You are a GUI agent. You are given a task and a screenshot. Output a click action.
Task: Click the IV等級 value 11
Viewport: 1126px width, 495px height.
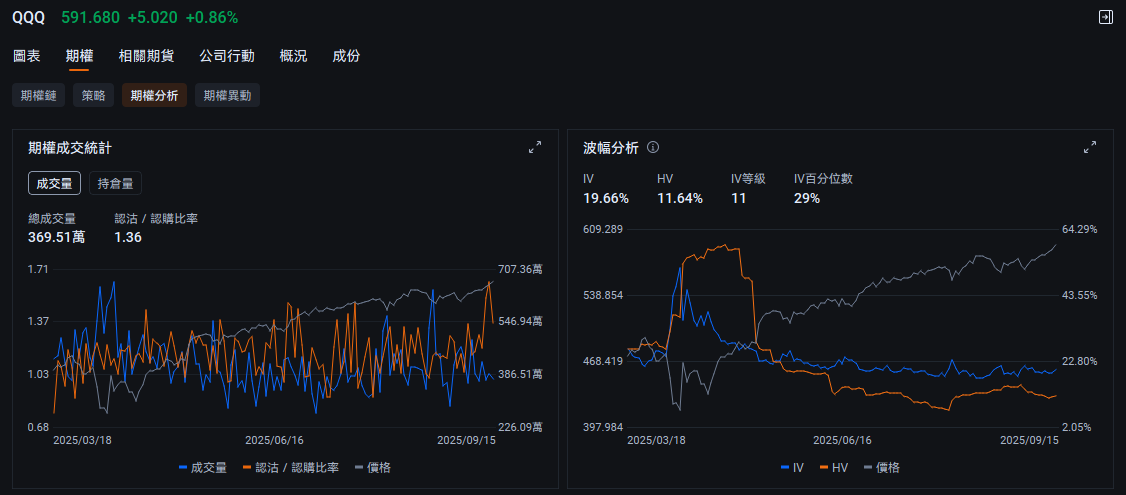[738, 198]
